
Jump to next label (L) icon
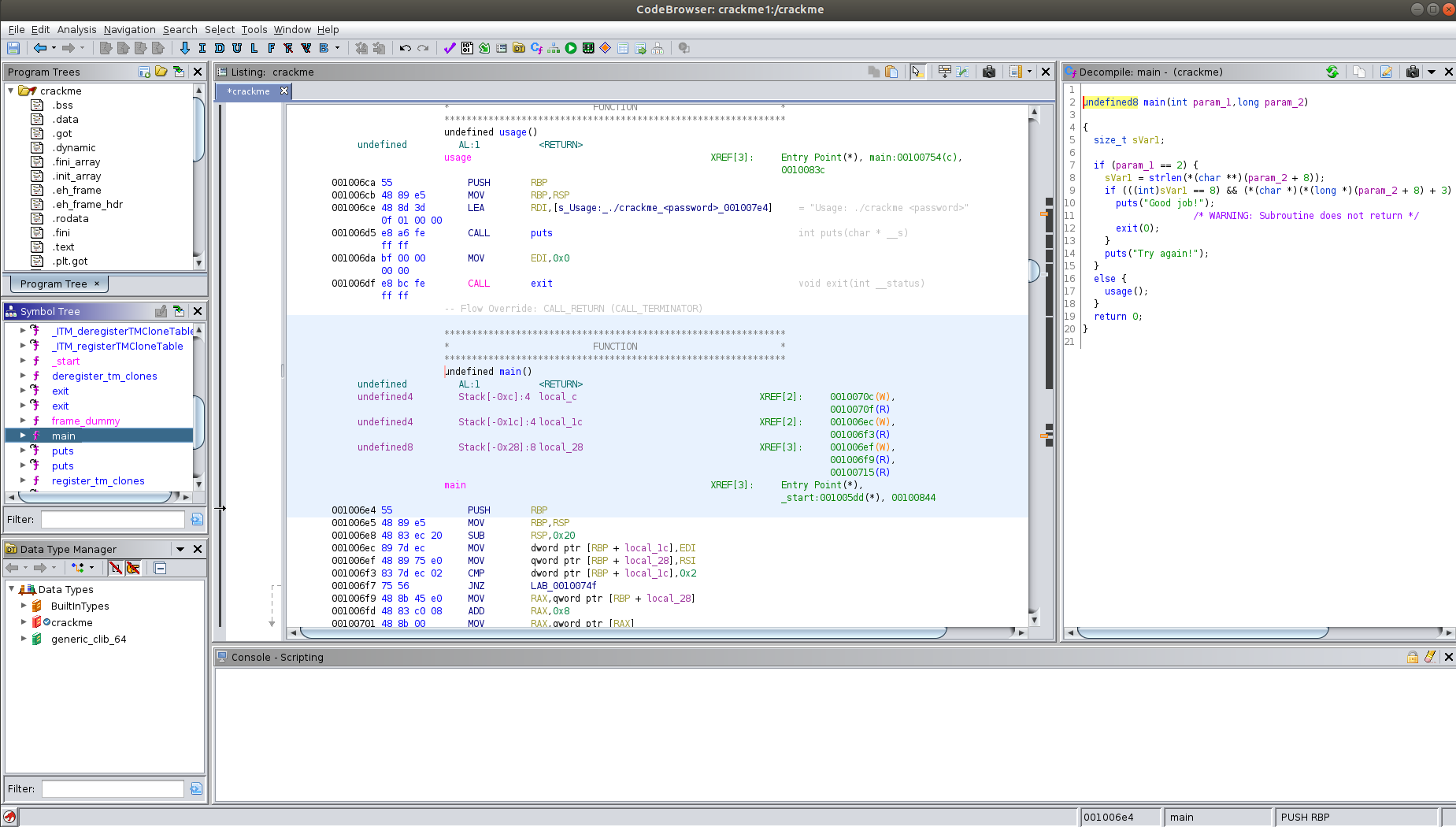coord(254,48)
